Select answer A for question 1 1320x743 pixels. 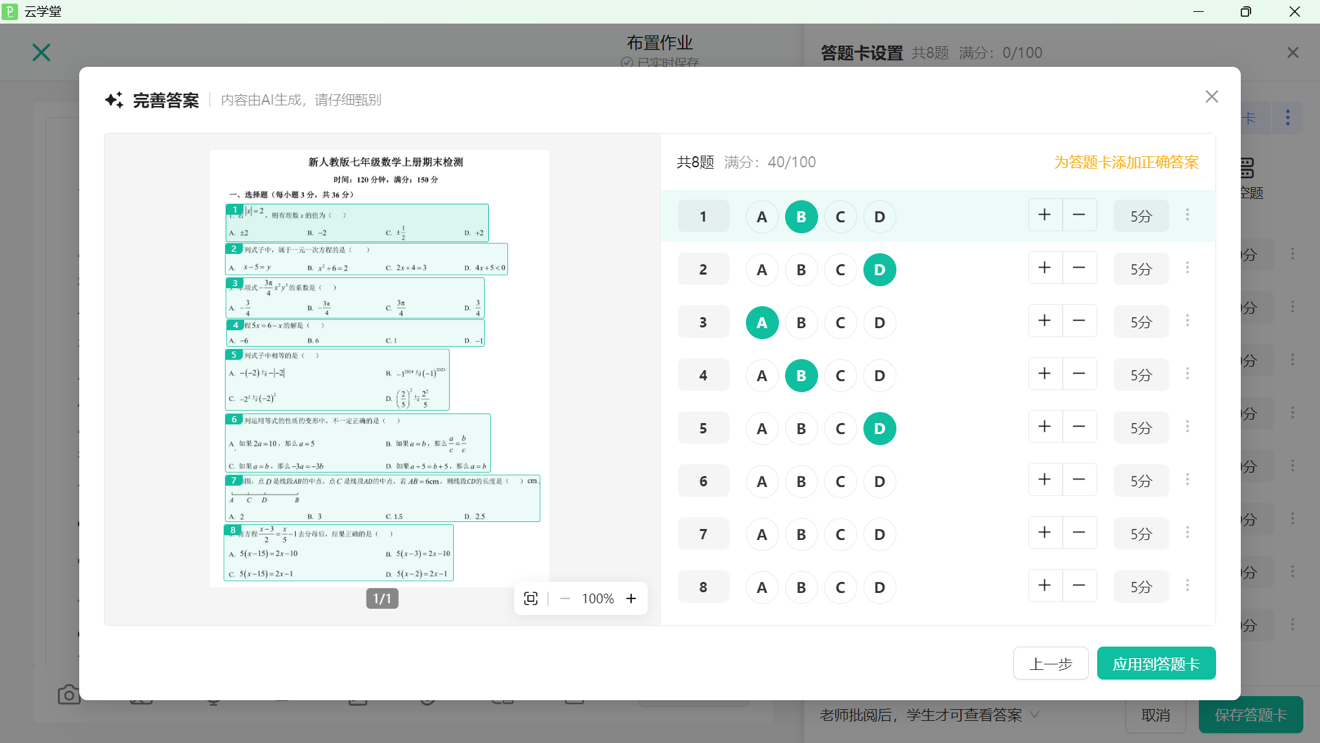tap(762, 217)
